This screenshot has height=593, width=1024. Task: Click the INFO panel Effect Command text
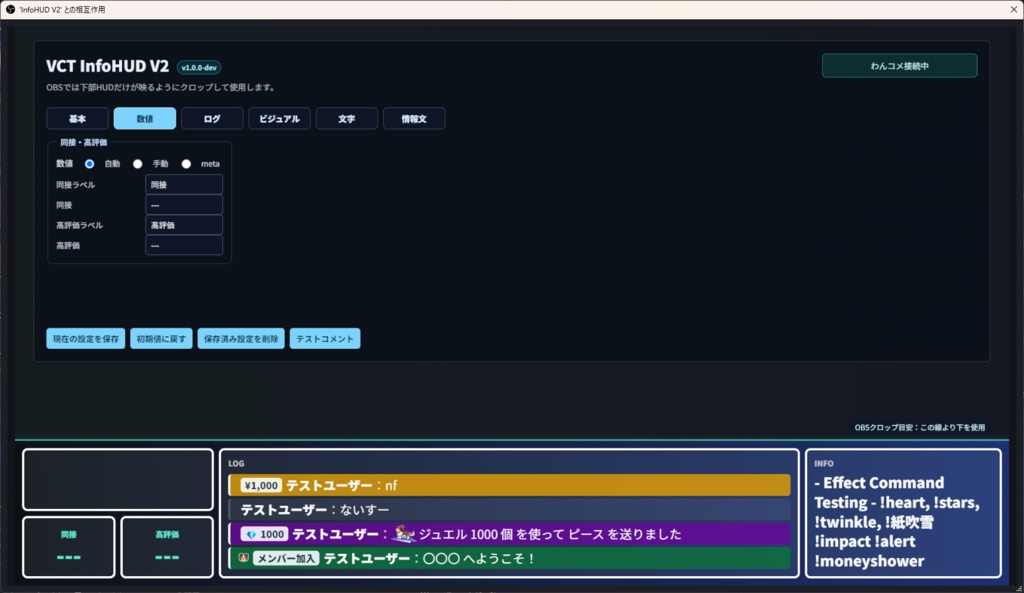tap(897, 522)
